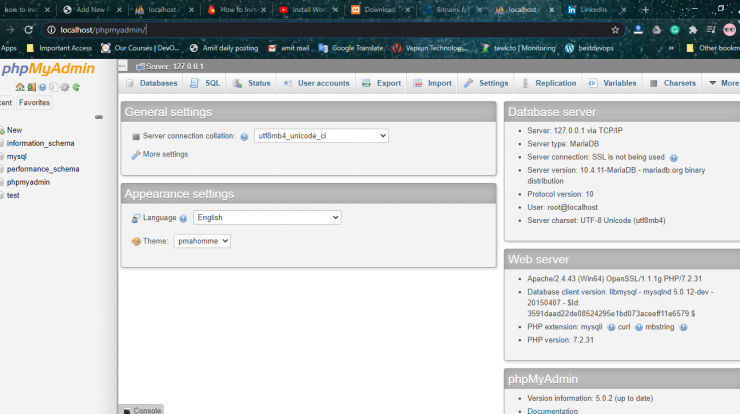The height and width of the screenshot is (414, 740).
Task: Open the Databases tab
Action: pyautogui.click(x=152, y=83)
